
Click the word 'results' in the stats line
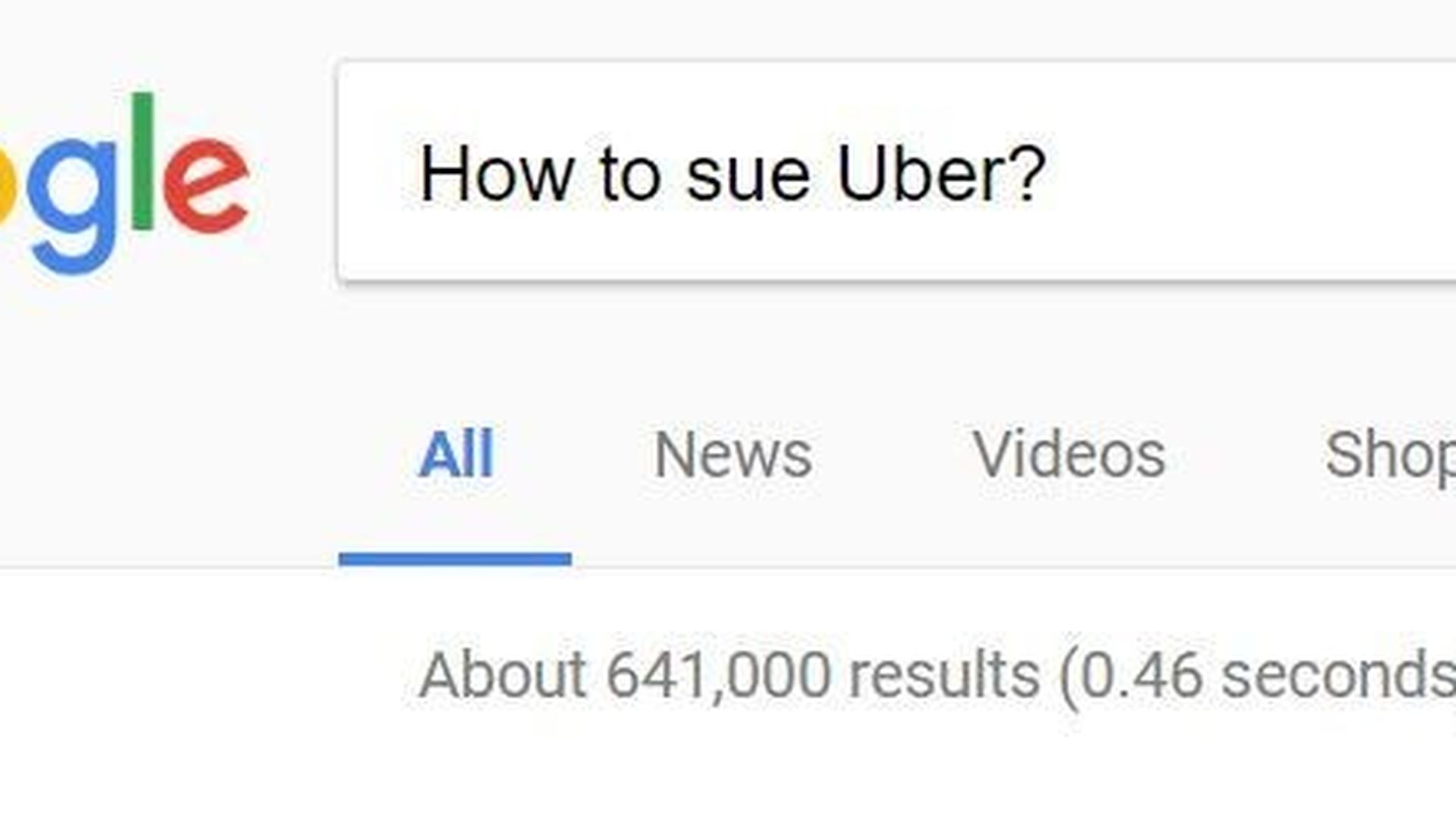tap(943, 675)
